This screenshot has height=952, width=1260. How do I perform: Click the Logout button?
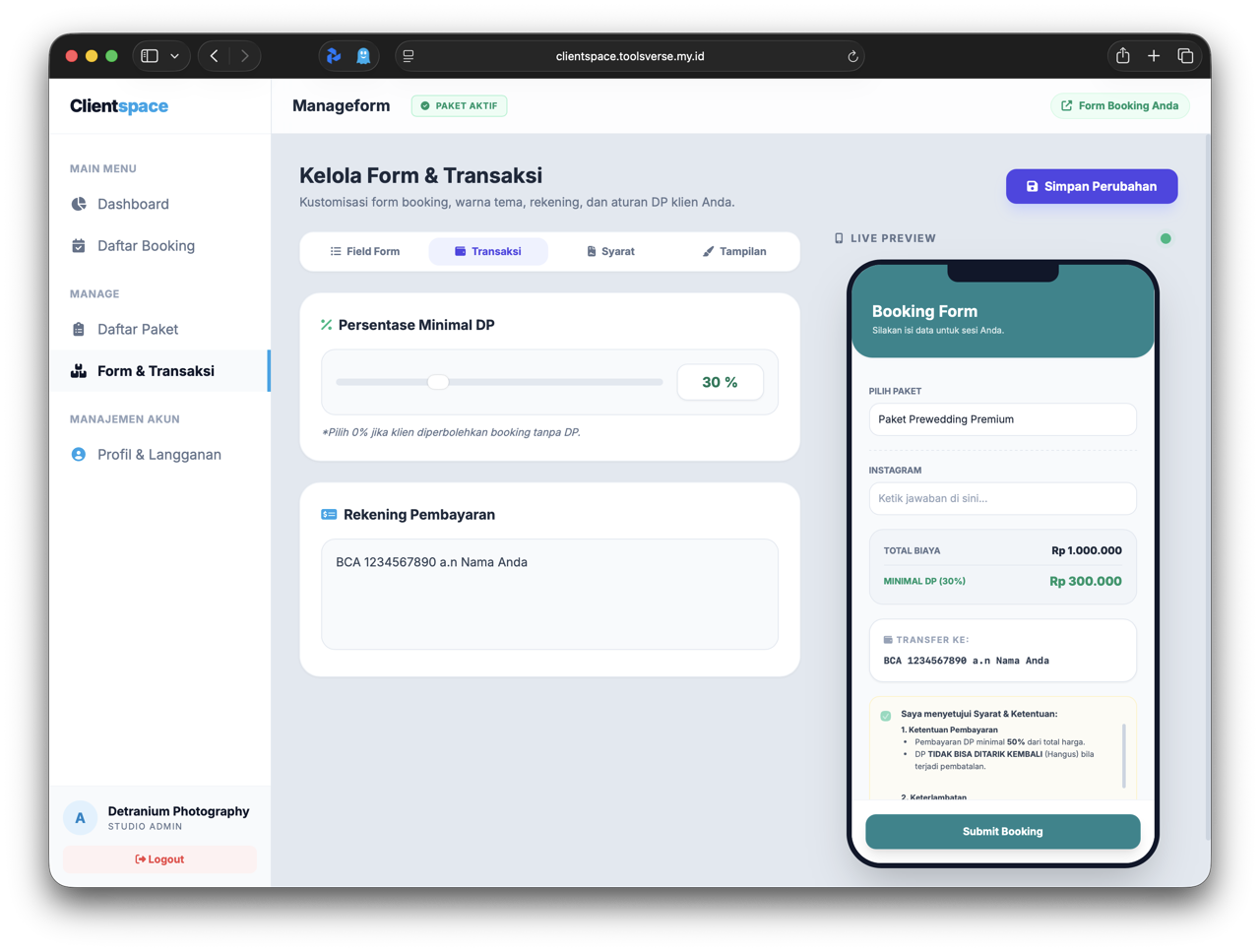[x=159, y=859]
